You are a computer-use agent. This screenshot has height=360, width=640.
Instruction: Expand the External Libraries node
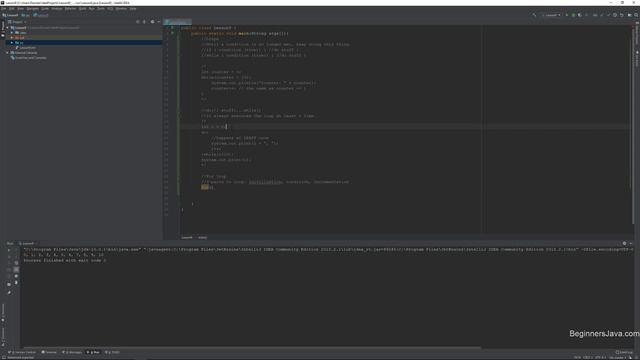tap(7, 53)
